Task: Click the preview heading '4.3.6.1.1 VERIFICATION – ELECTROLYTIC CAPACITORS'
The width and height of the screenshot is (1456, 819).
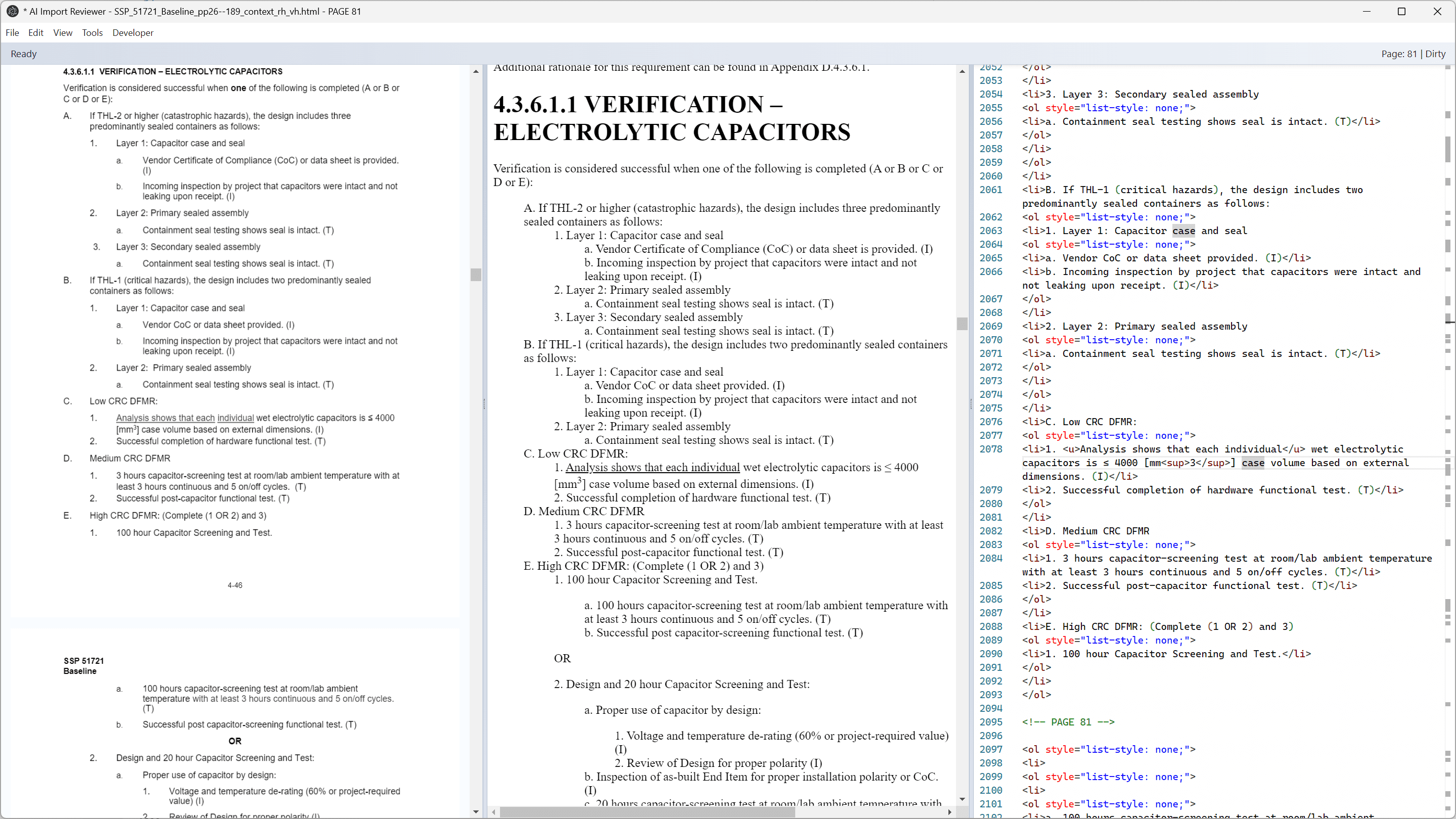Action: (671, 118)
